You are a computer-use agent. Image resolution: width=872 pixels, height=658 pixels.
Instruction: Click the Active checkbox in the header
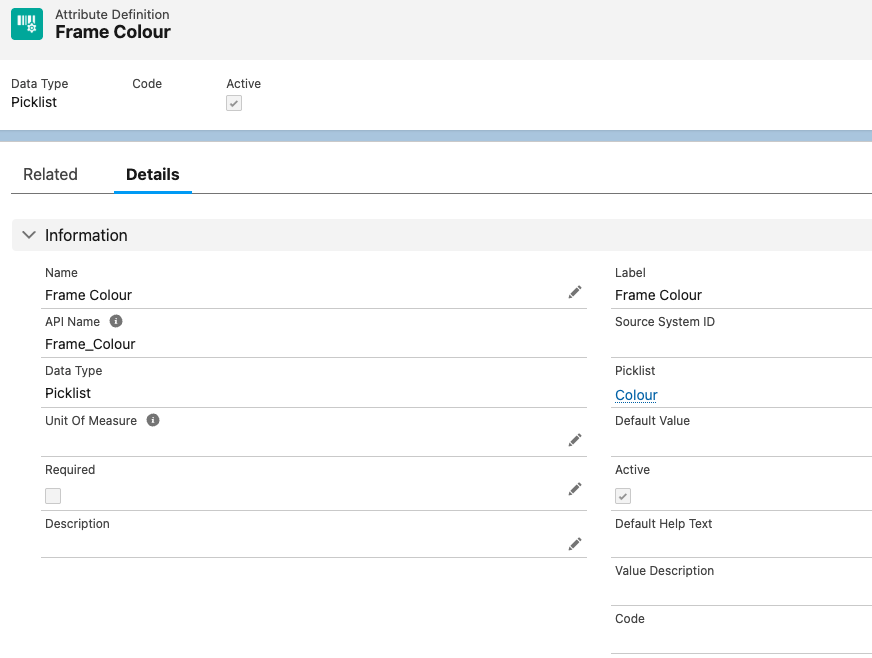[x=234, y=103]
